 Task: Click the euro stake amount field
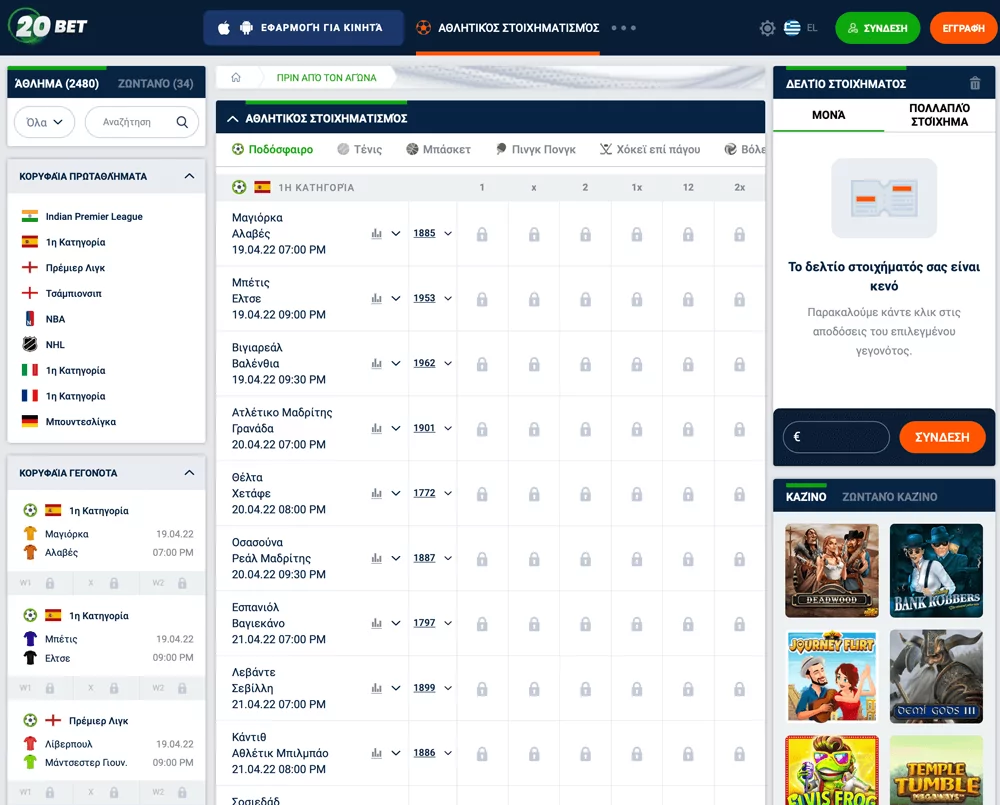(836, 437)
